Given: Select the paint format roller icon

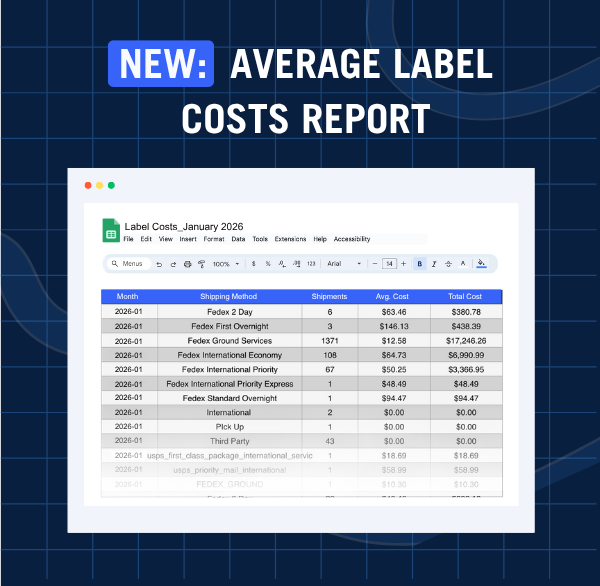Looking at the screenshot, I should click(x=201, y=264).
